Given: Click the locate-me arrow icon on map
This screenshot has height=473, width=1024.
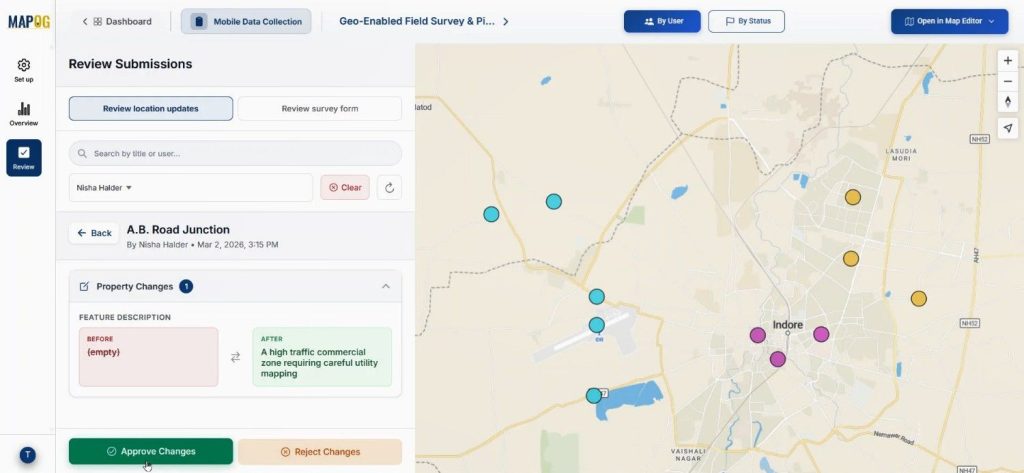Looking at the screenshot, I should (1008, 127).
